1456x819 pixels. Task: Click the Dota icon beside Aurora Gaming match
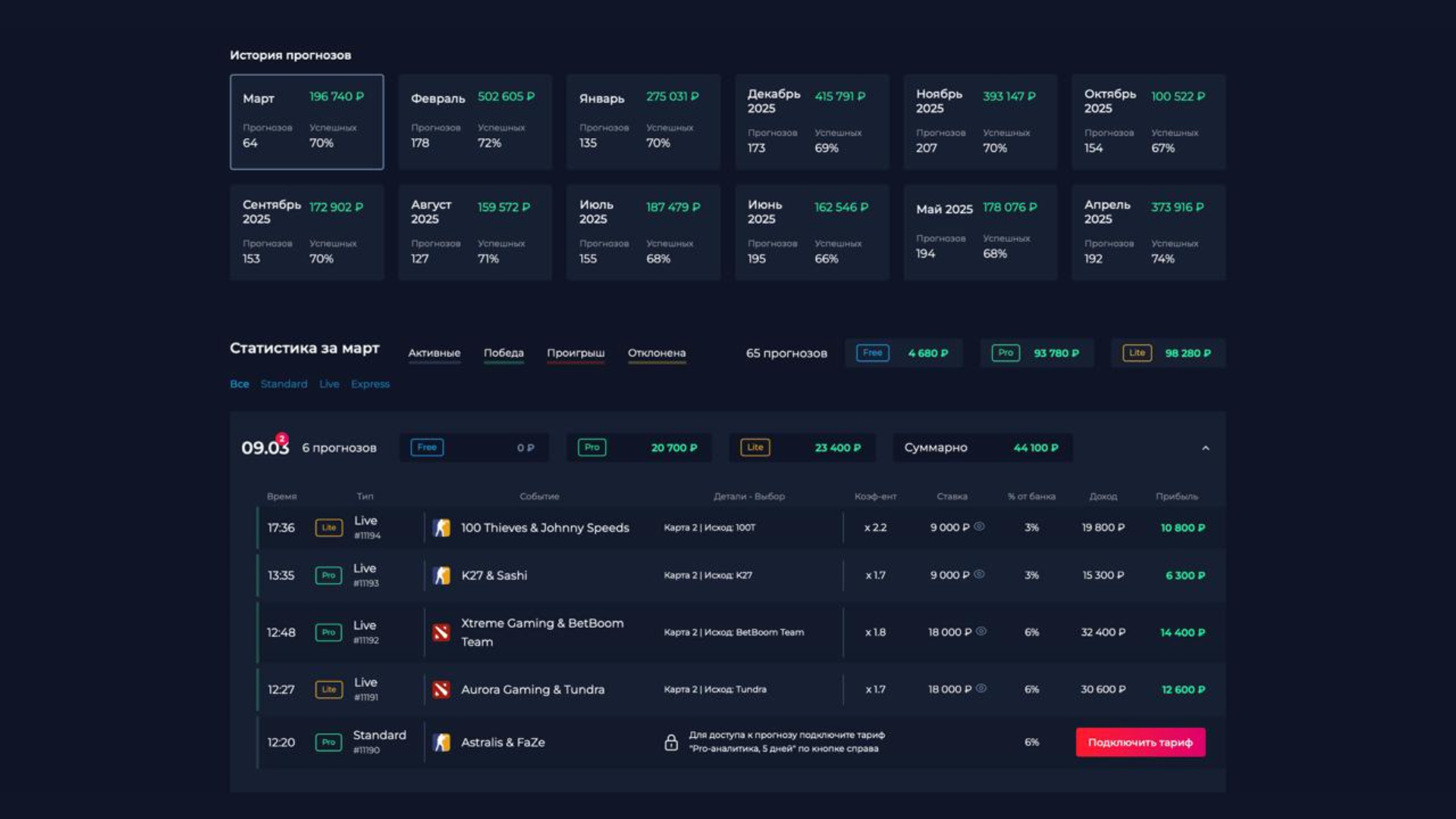pyautogui.click(x=441, y=689)
